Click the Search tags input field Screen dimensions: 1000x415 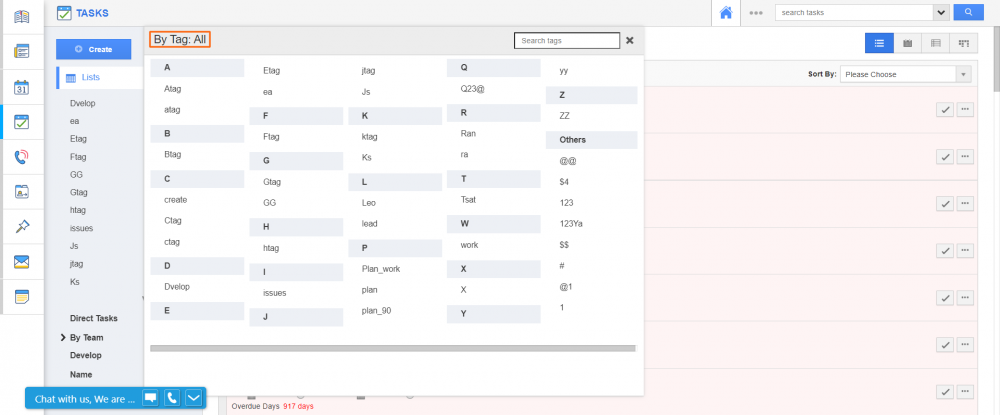[x=566, y=40]
